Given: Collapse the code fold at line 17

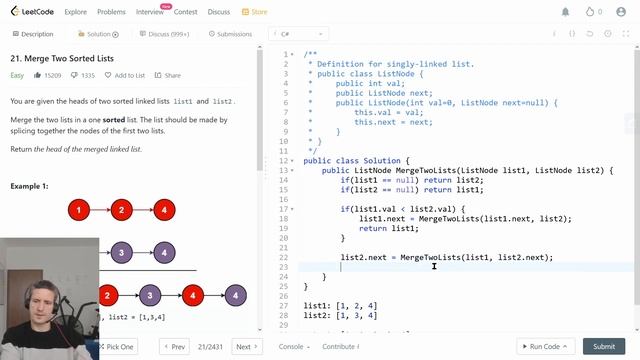Looking at the screenshot, I should click(x=292, y=209).
